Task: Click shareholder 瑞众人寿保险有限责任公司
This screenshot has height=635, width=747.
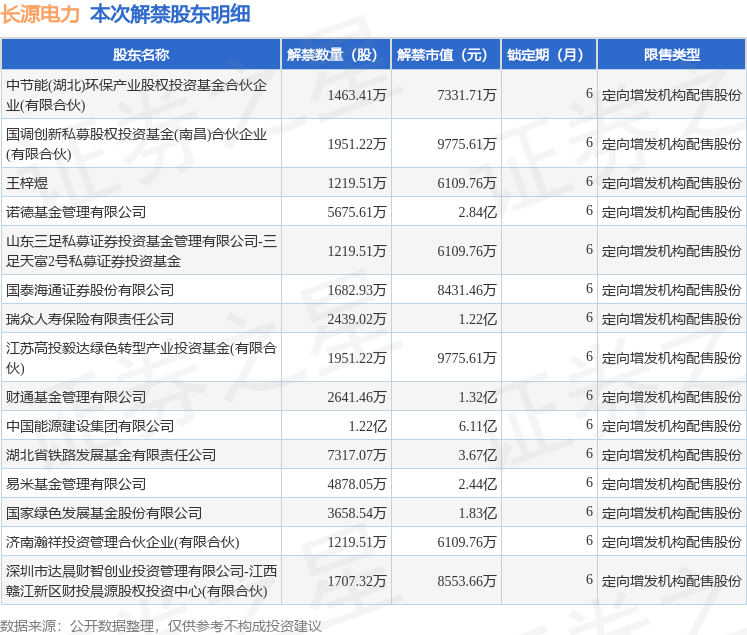Action: tap(90, 319)
